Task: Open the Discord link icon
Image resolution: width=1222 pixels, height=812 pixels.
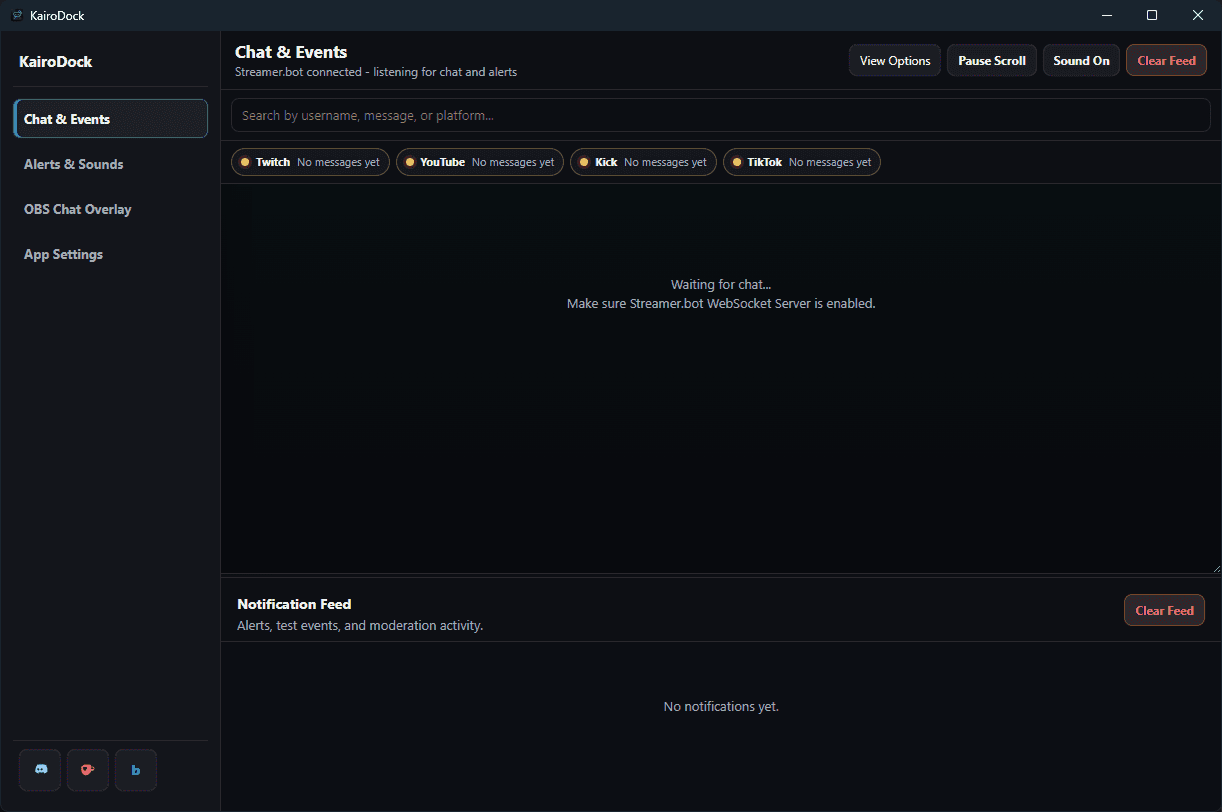Action: click(x=40, y=770)
